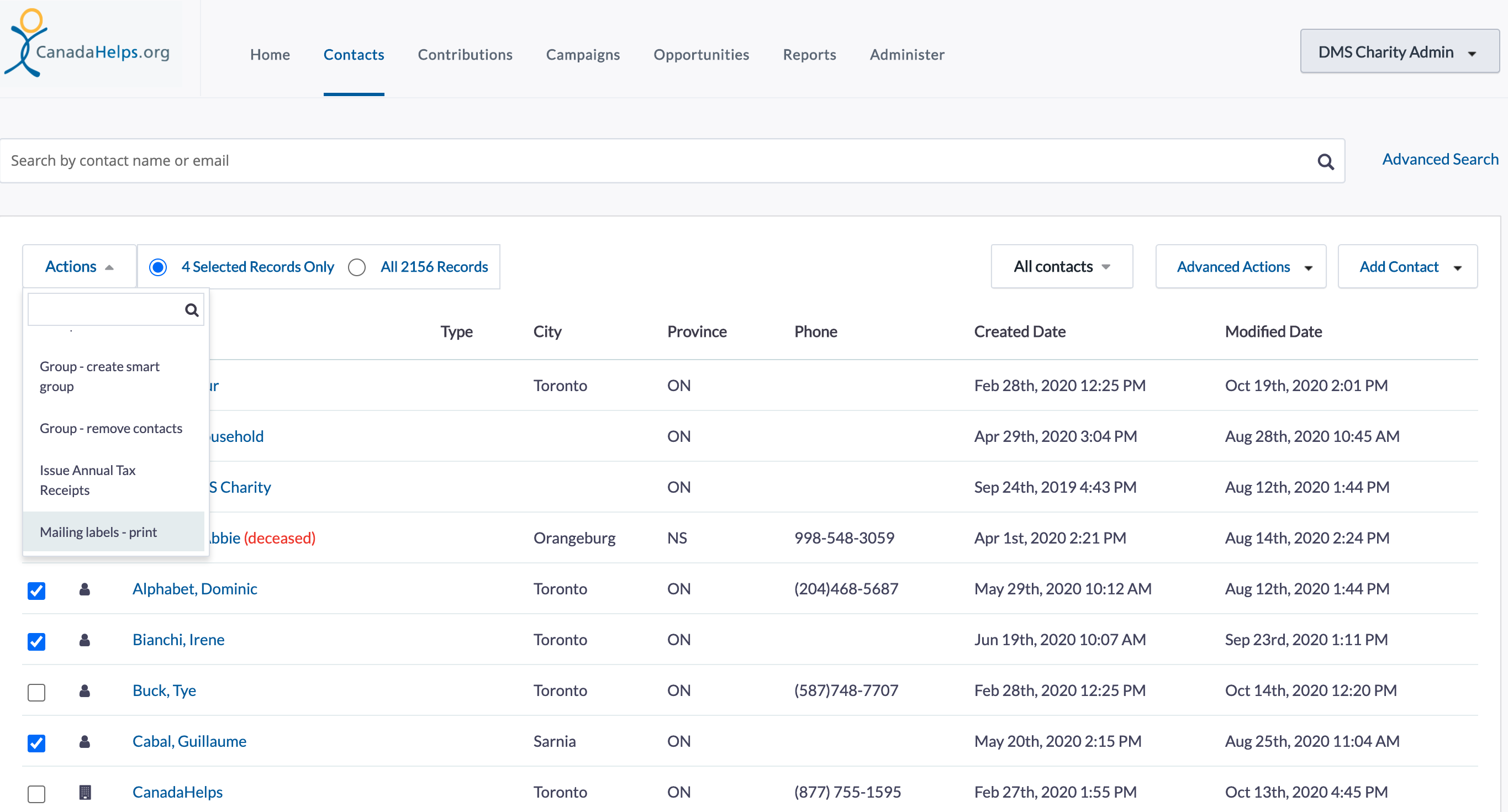Open the Advanced Search link

[x=1440, y=159]
